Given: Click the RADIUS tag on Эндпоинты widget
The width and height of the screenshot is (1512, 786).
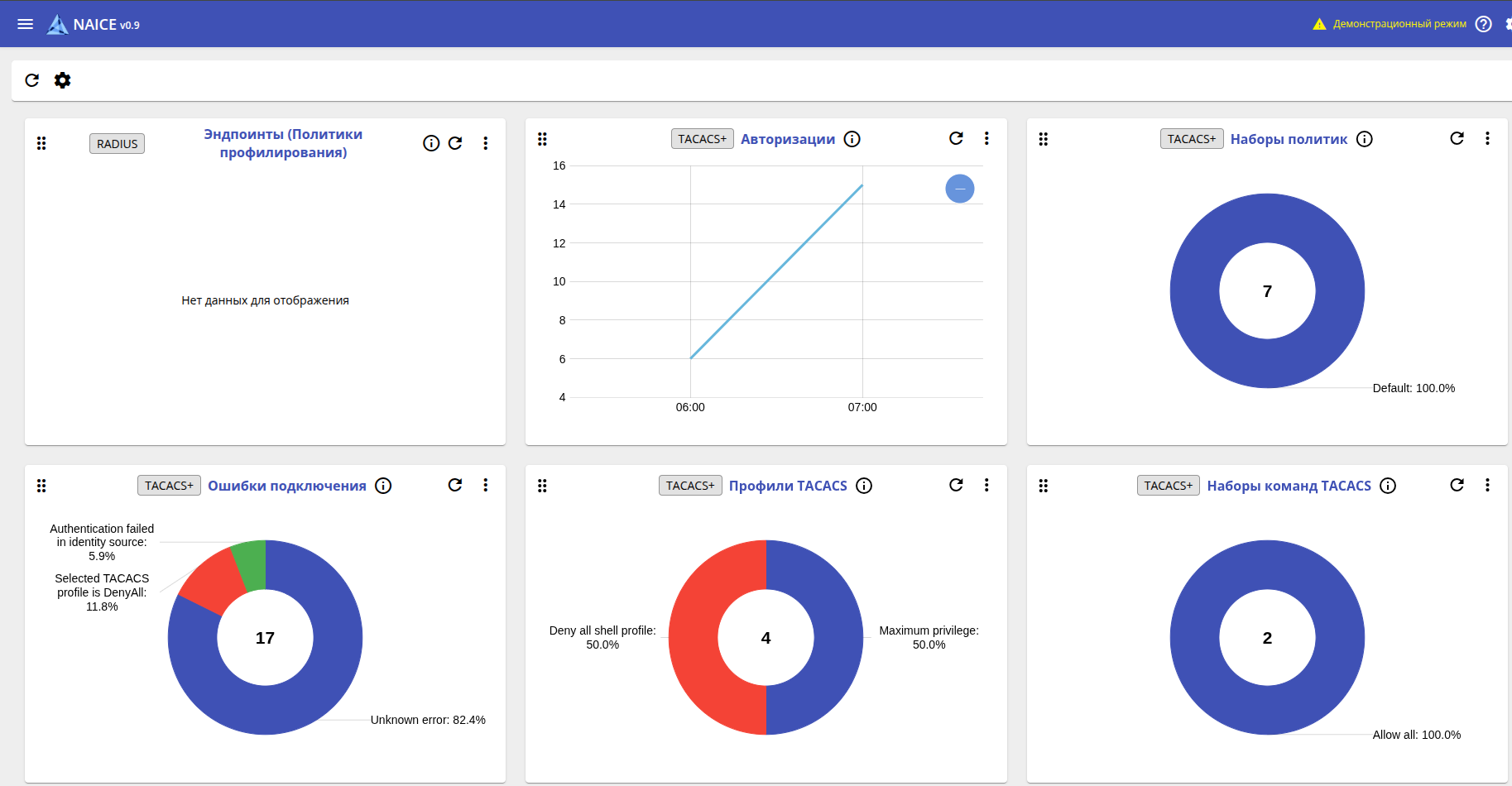Looking at the screenshot, I should [x=118, y=144].
